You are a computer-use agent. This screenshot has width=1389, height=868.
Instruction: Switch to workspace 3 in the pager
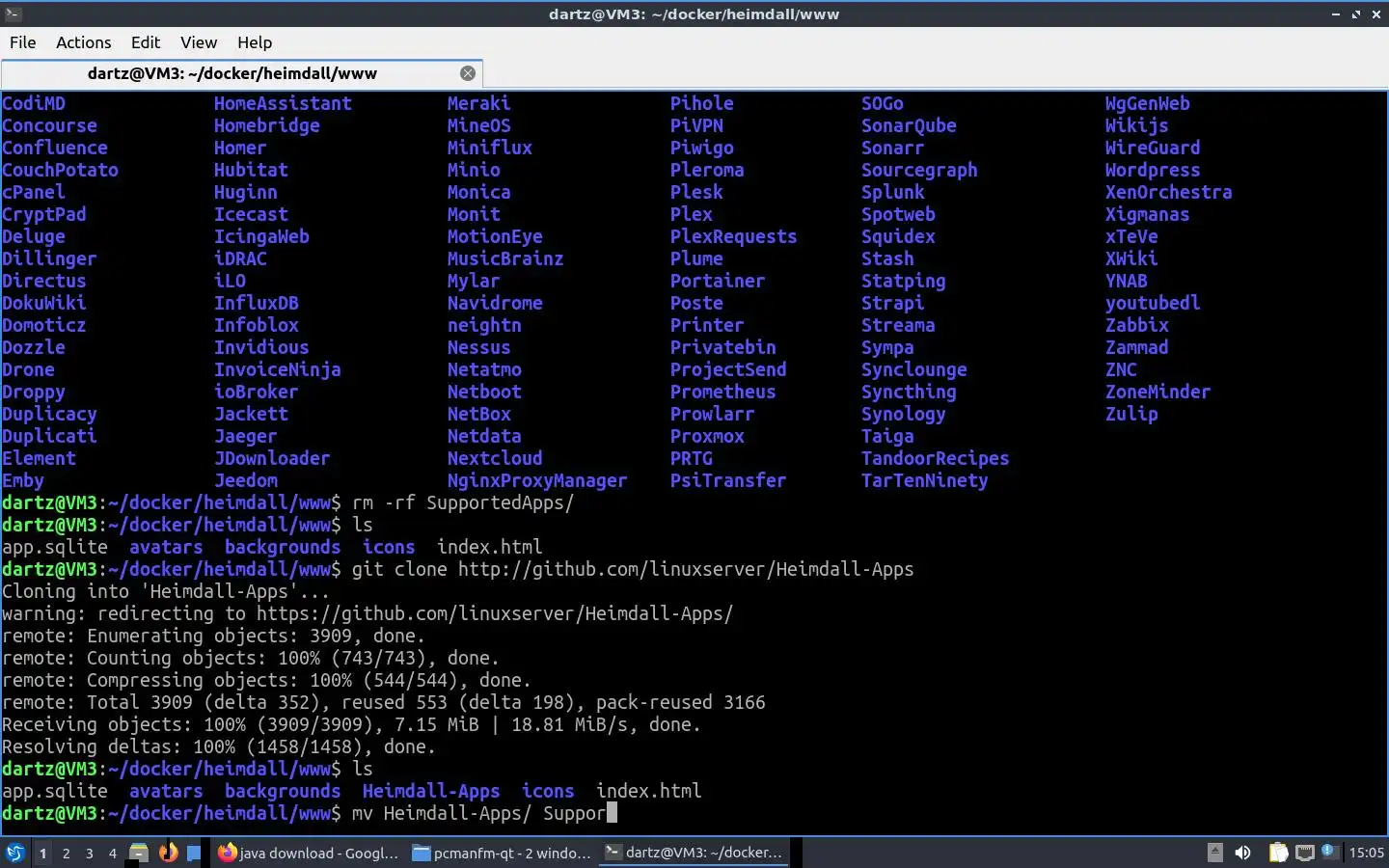pyautogui.click(x=90, y=853)
